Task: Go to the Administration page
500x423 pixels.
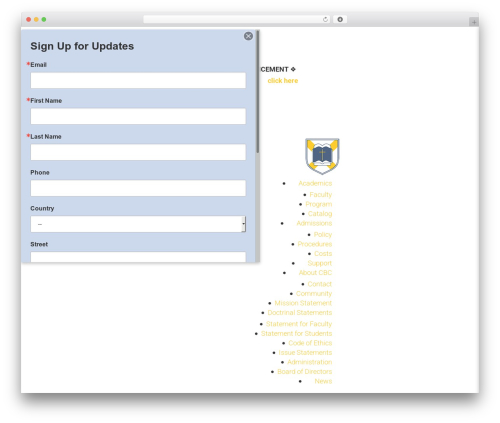Action: 310,362
